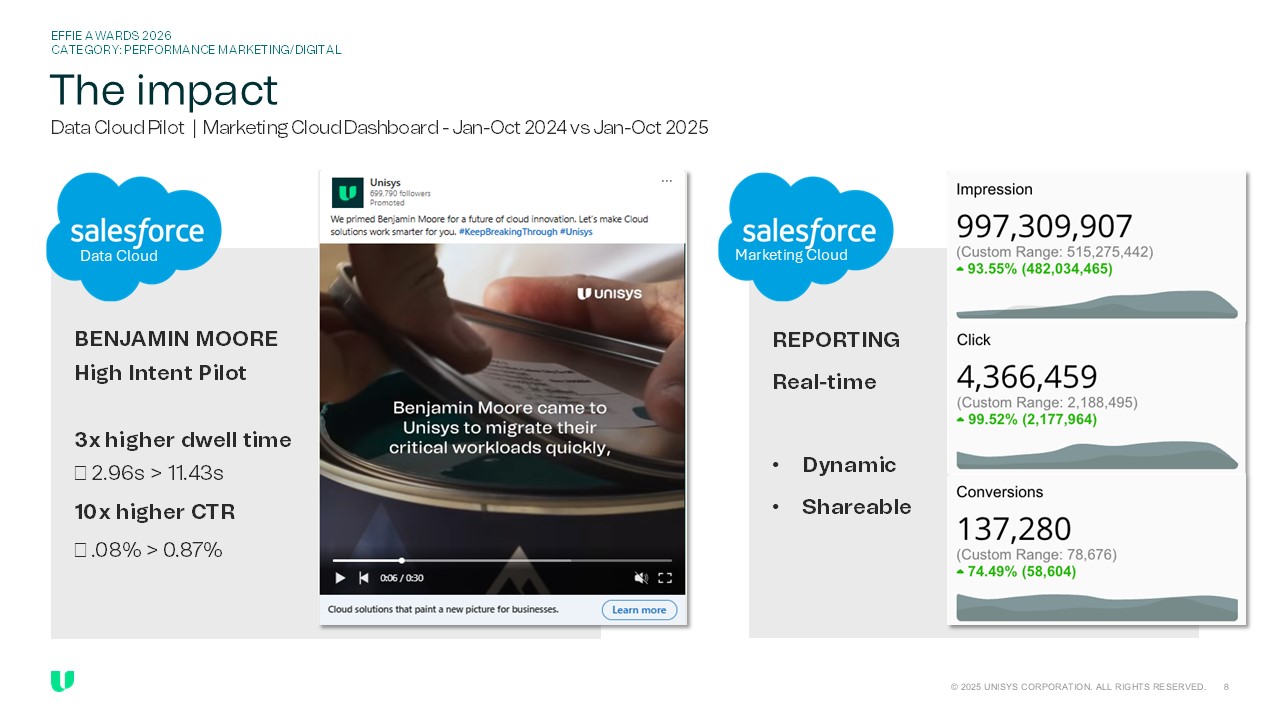Click the white Unisys watermark in the video

[x=609, y=293]
